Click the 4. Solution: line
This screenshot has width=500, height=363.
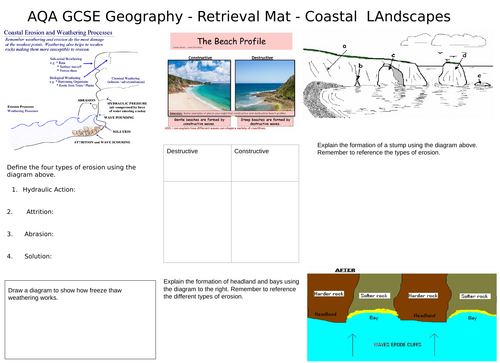tap(29, 256)
